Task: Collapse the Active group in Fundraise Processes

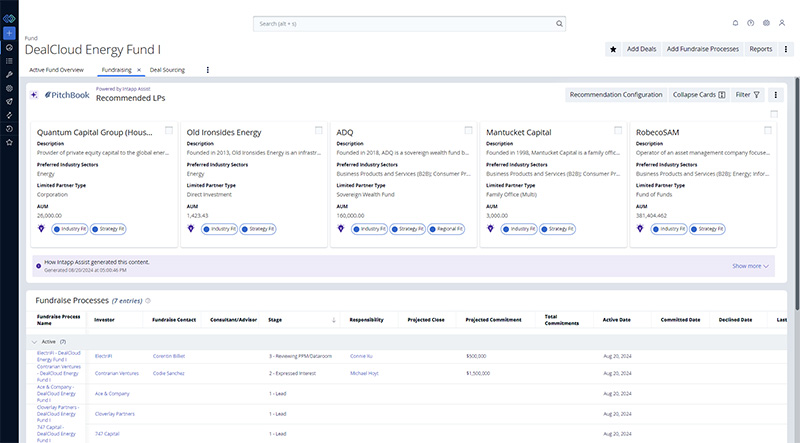Action: coord(34,342)
